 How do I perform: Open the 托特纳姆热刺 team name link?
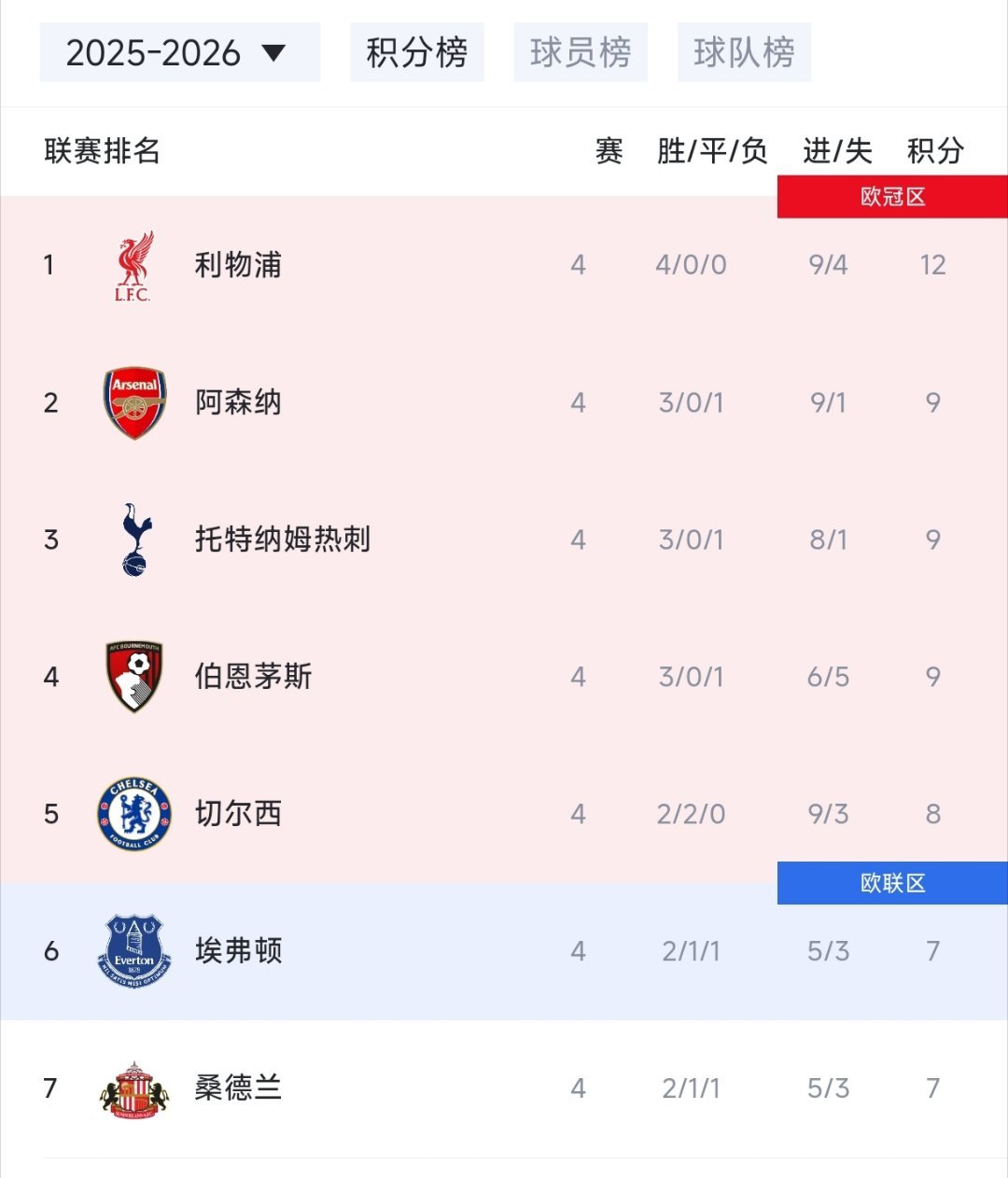283,540
